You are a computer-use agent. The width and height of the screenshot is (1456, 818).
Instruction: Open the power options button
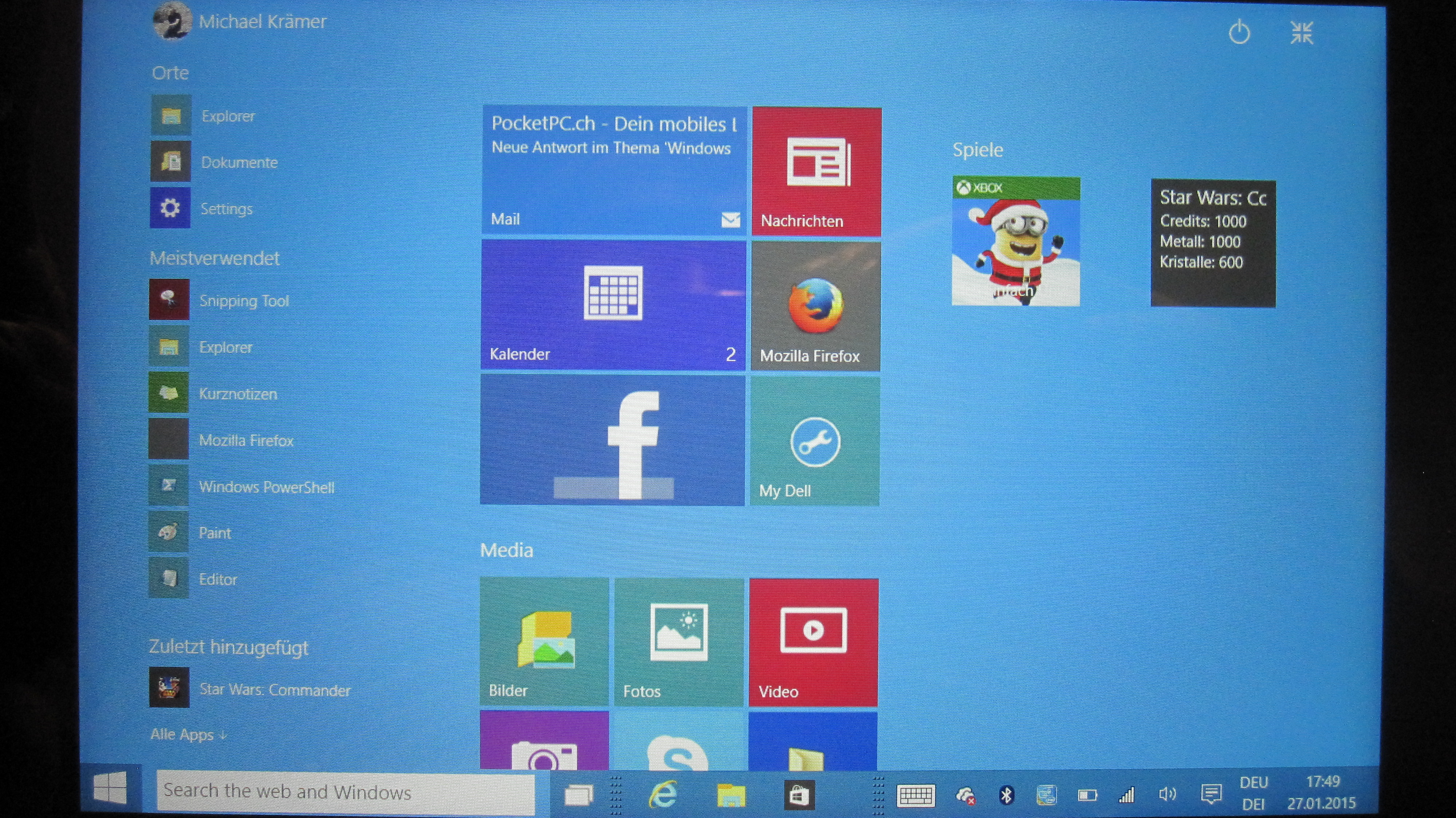point(1239,32)
